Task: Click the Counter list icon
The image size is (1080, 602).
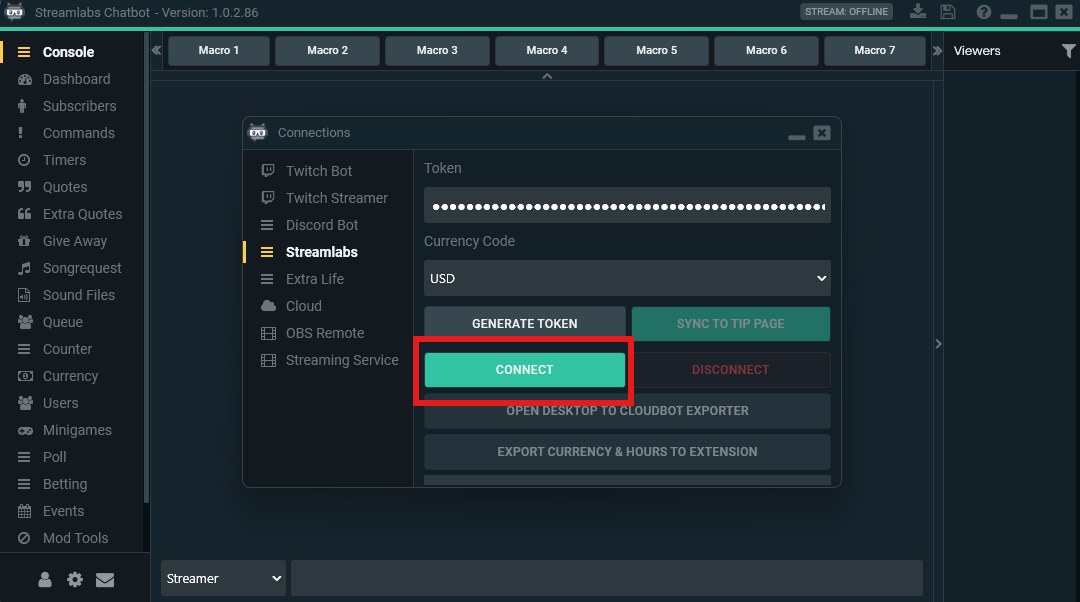Action: tap(24, 349)
